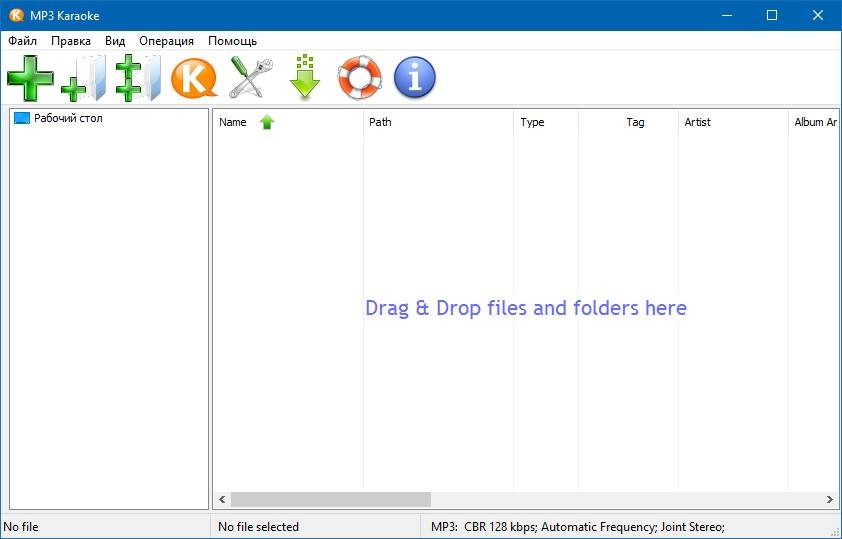Click the orange K karaoke icon
Viewport: 842px width, 539px height.
(194, 78)
